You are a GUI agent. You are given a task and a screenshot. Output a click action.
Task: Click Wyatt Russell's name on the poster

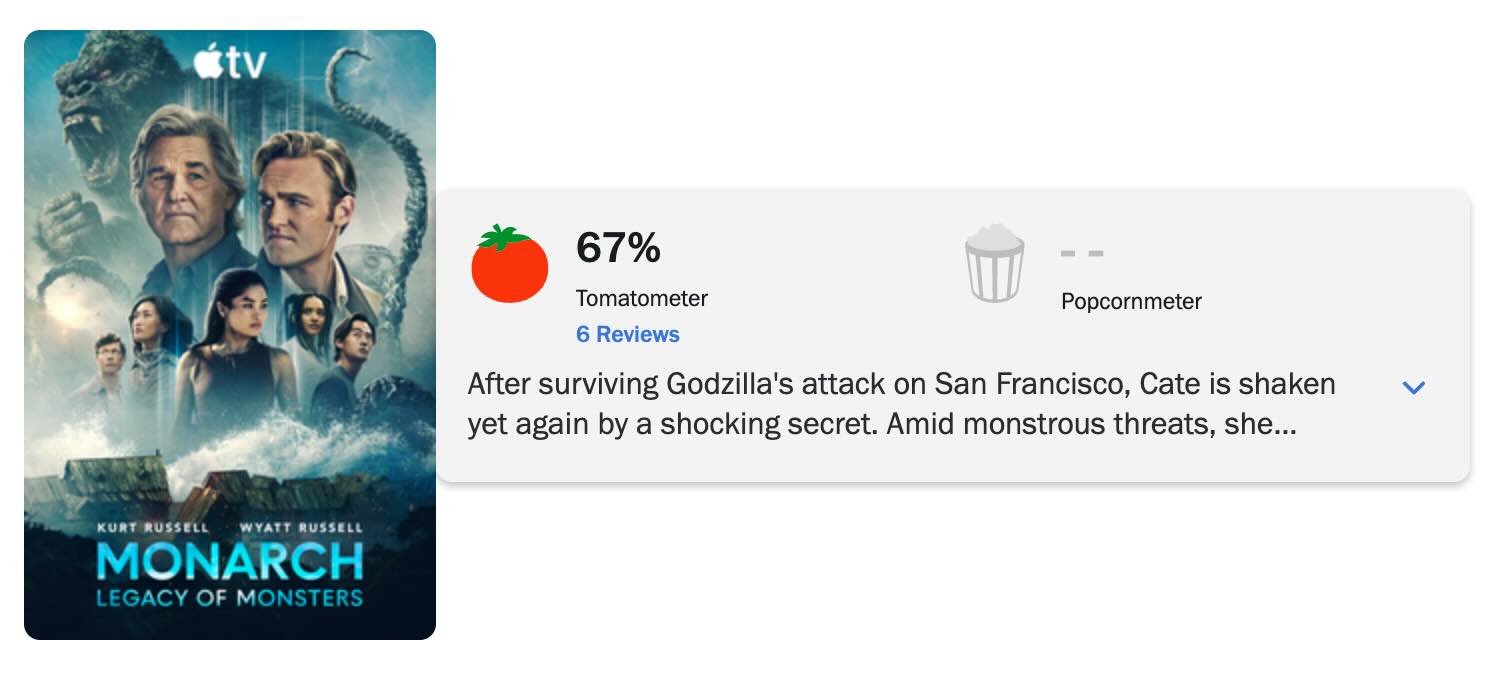[301, 527]
